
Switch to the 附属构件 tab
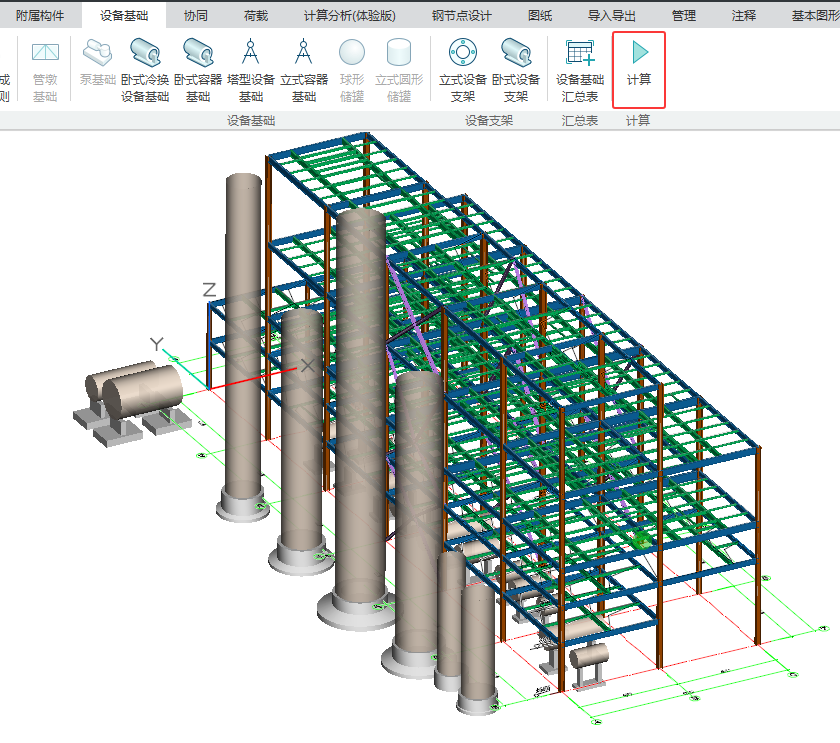click(x=40, y=16)
